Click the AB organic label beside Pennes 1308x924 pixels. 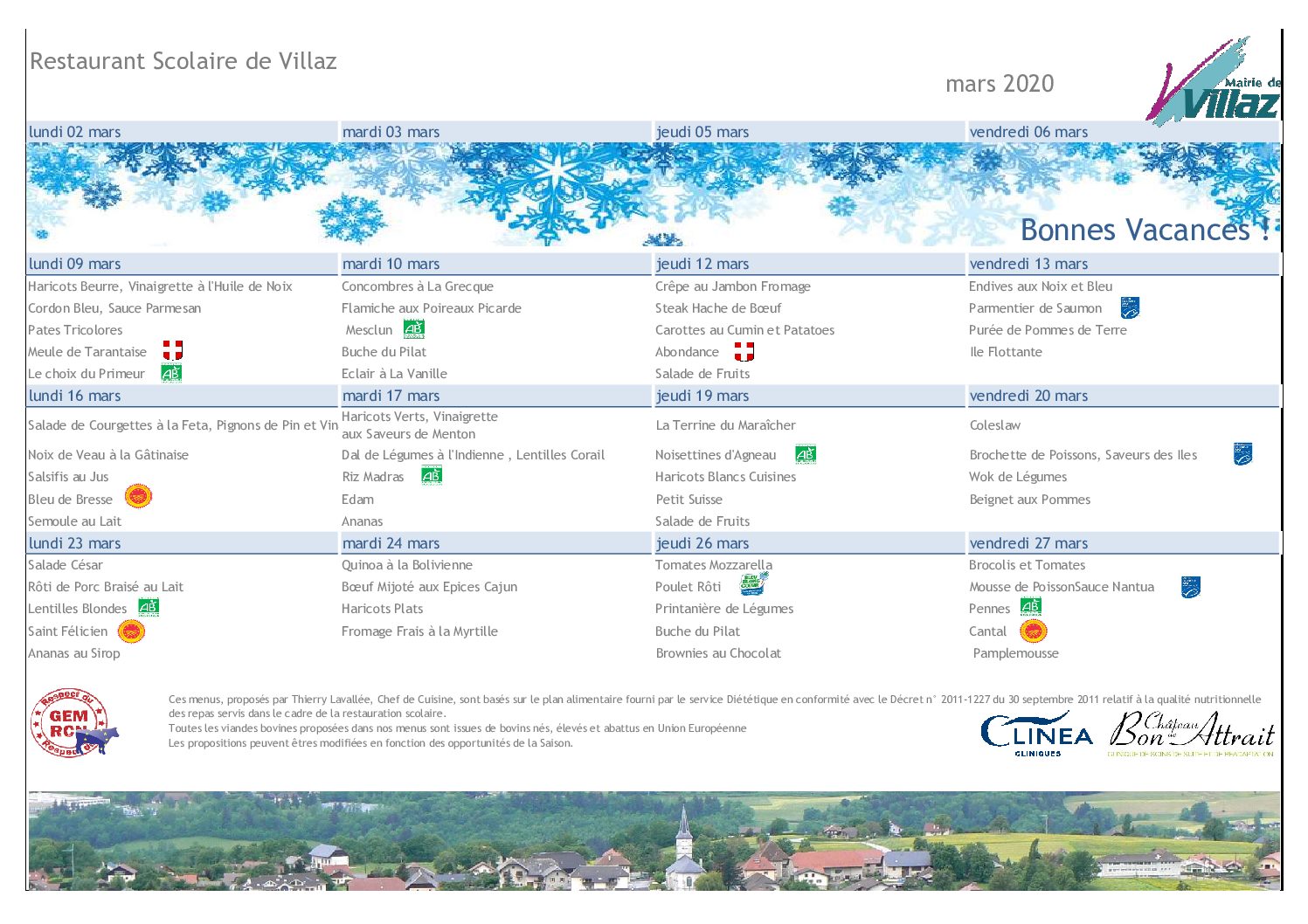click(1031, 607)
